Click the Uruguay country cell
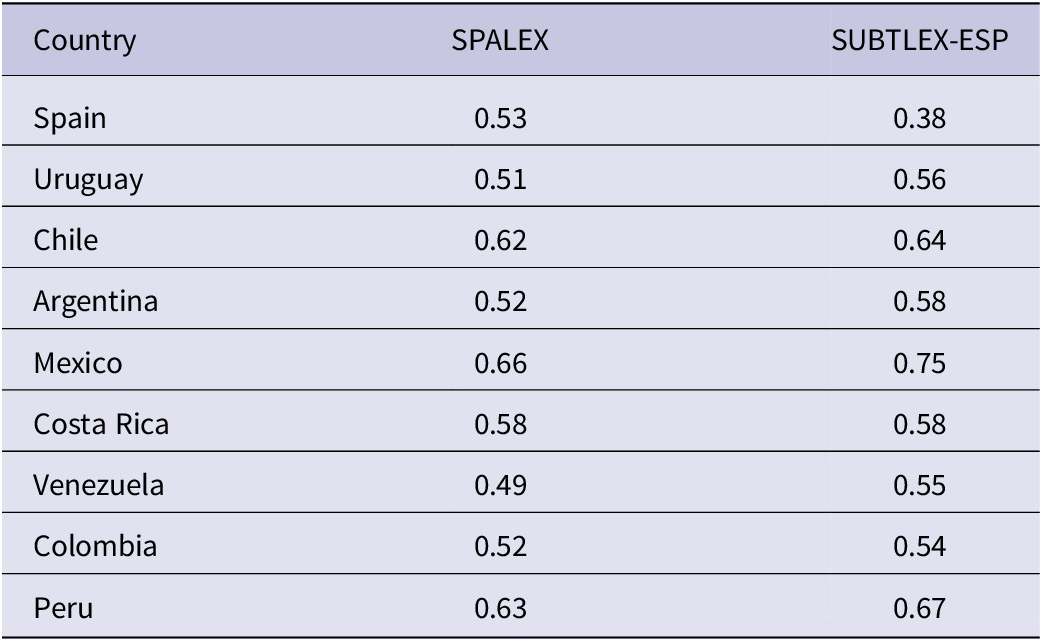 click(x=88, y=180)
